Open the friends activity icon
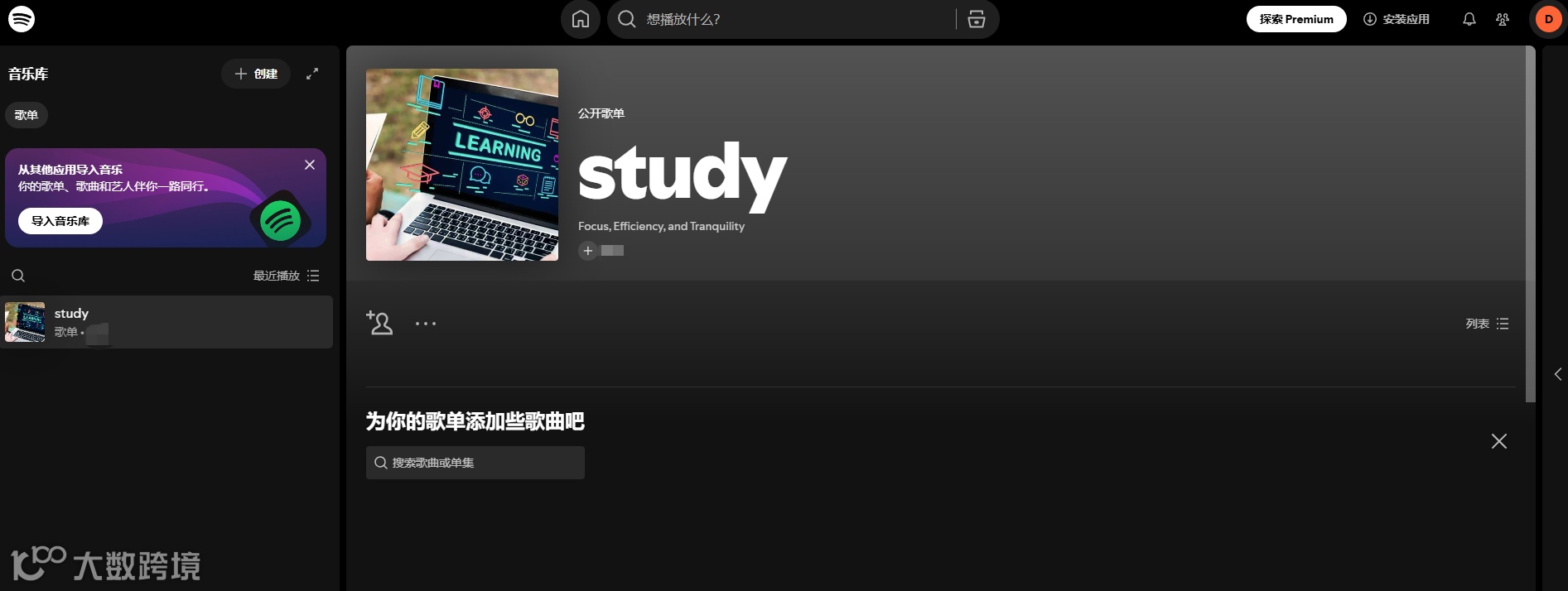Screen dimensions: 1568x591 coord(1503,19)
